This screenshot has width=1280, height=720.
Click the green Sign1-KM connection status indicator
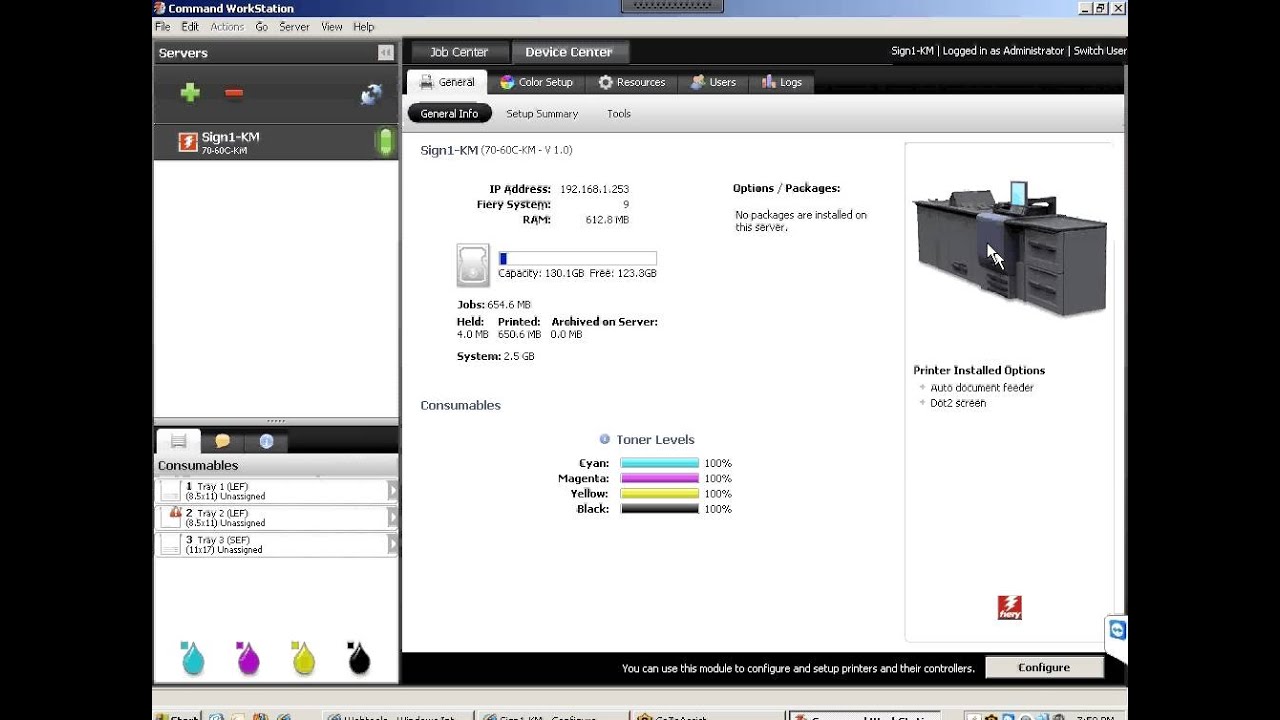click(384, 142)
